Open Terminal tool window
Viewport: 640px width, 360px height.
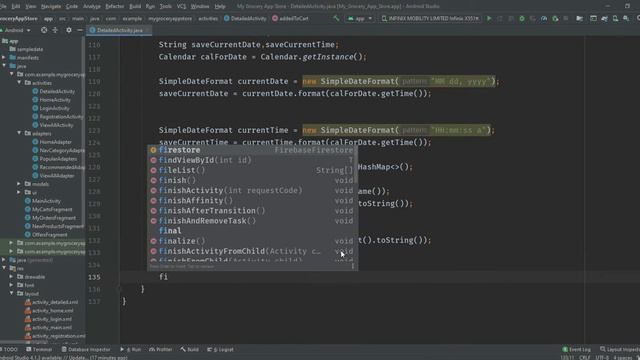39,349
